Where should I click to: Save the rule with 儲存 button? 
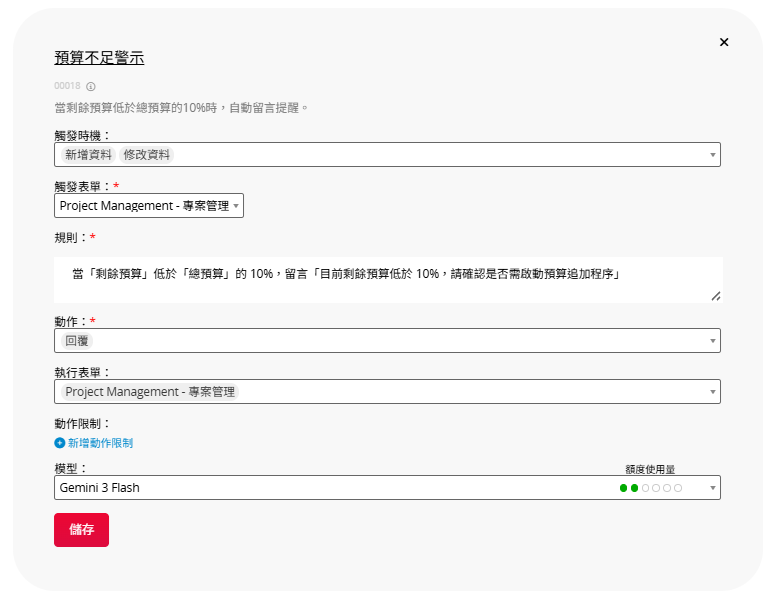click(x=81, y=530)
